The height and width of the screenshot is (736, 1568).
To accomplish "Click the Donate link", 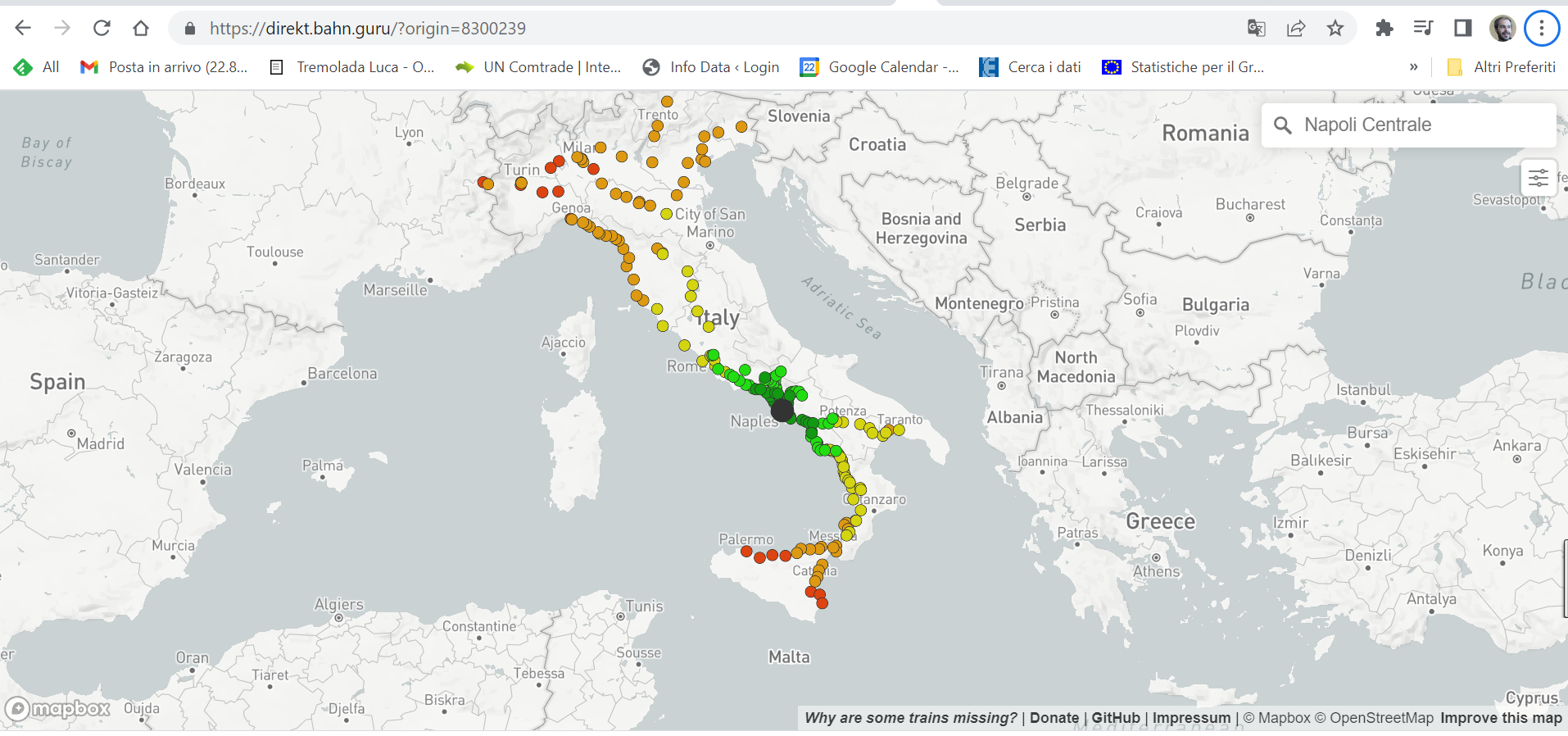I will point(1054,718).
